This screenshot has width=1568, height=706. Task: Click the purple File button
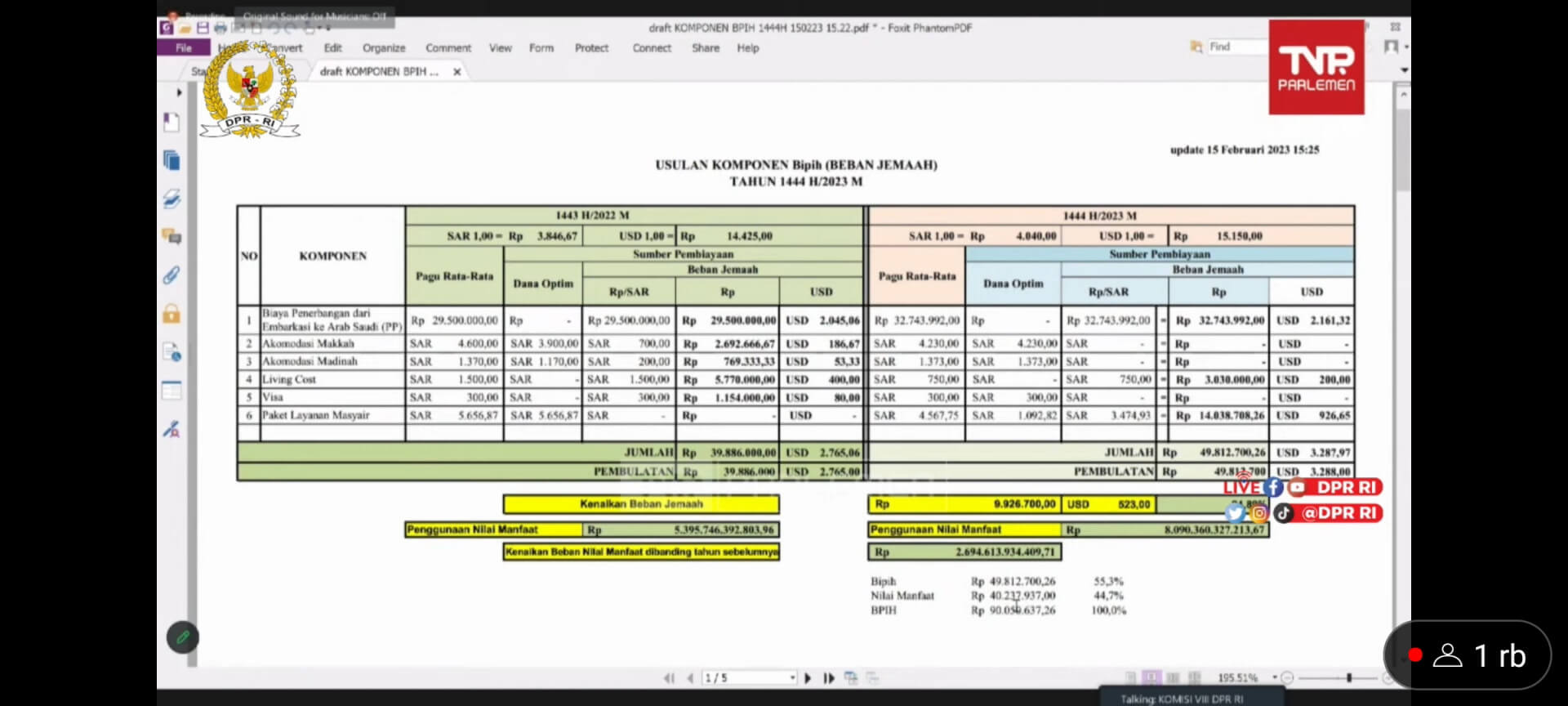184,48
